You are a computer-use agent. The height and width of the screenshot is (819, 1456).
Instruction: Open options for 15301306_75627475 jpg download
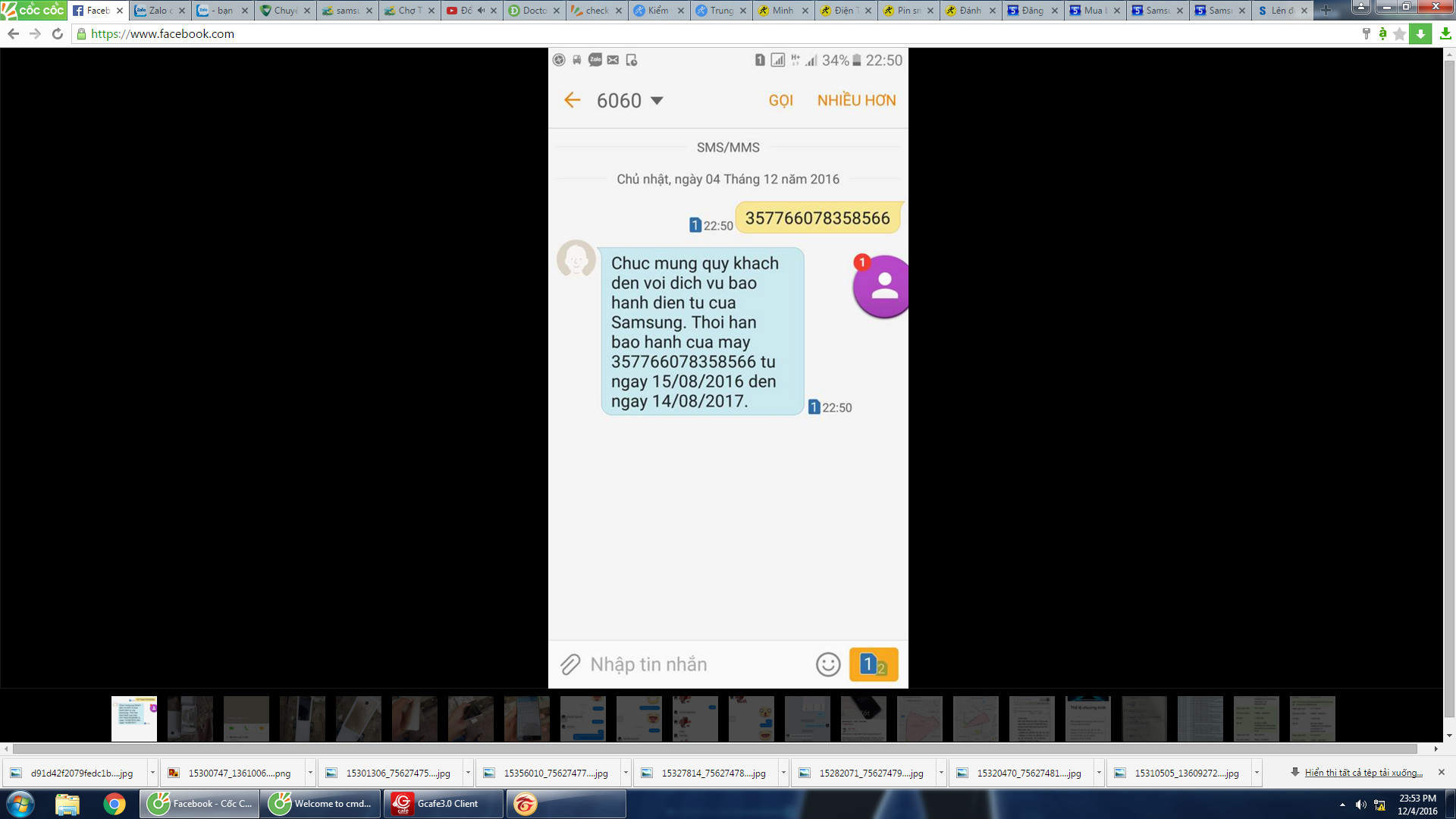(468, 773)
